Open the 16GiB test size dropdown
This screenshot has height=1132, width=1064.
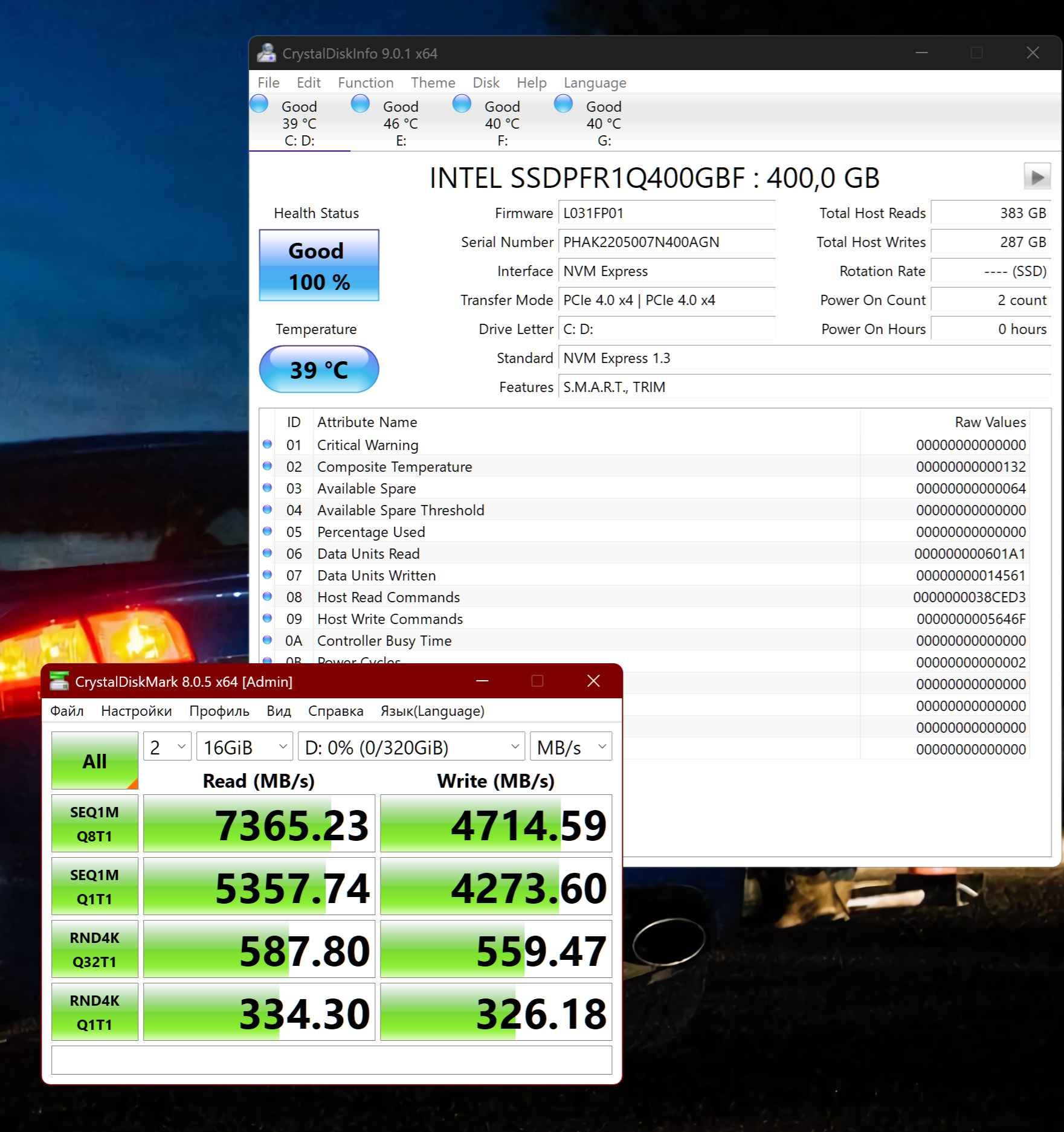pos(245,747)
